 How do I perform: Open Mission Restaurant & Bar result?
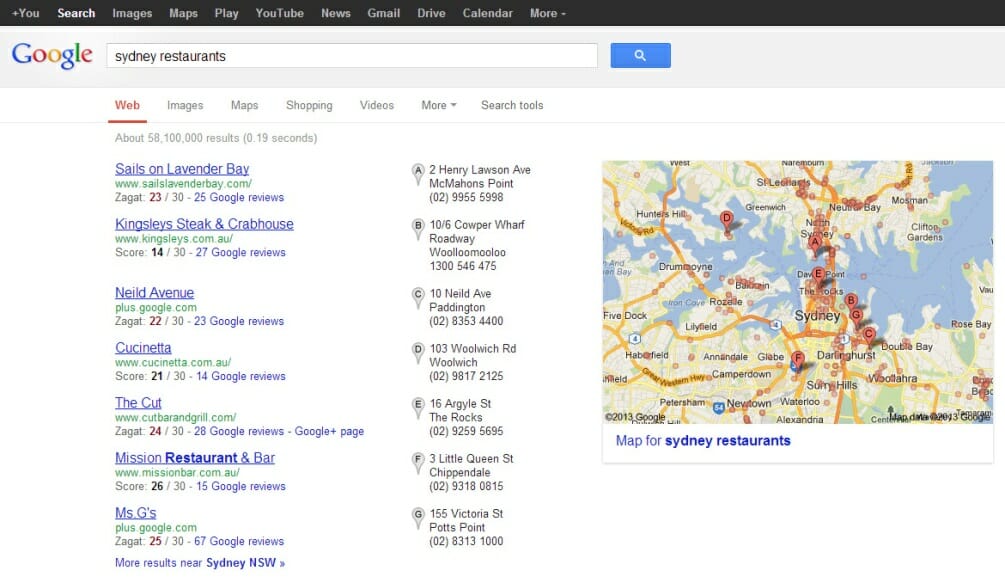pyautogui.click(x=195, y=457)
